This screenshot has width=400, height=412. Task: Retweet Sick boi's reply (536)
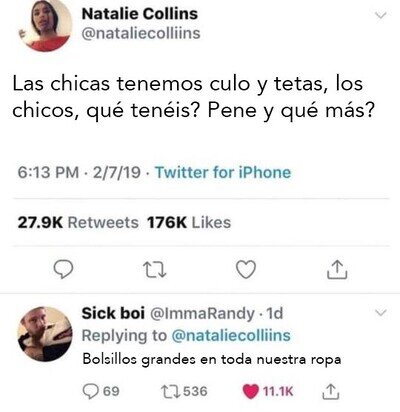point(184,391)
